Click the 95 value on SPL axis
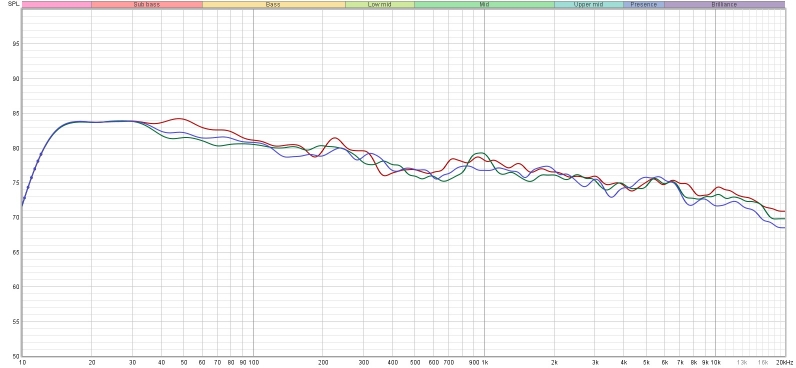Screen dimensions: 796x368 [x=15, y=44]
